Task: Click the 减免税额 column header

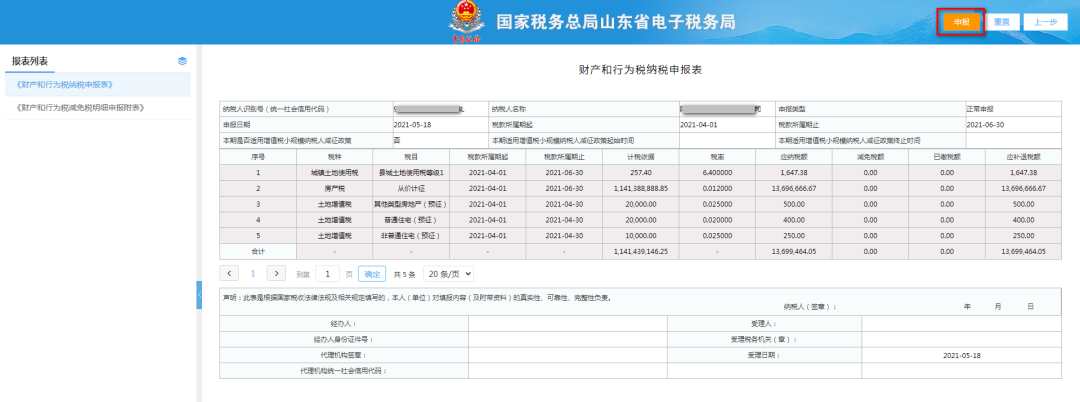Action: point(870,156)
